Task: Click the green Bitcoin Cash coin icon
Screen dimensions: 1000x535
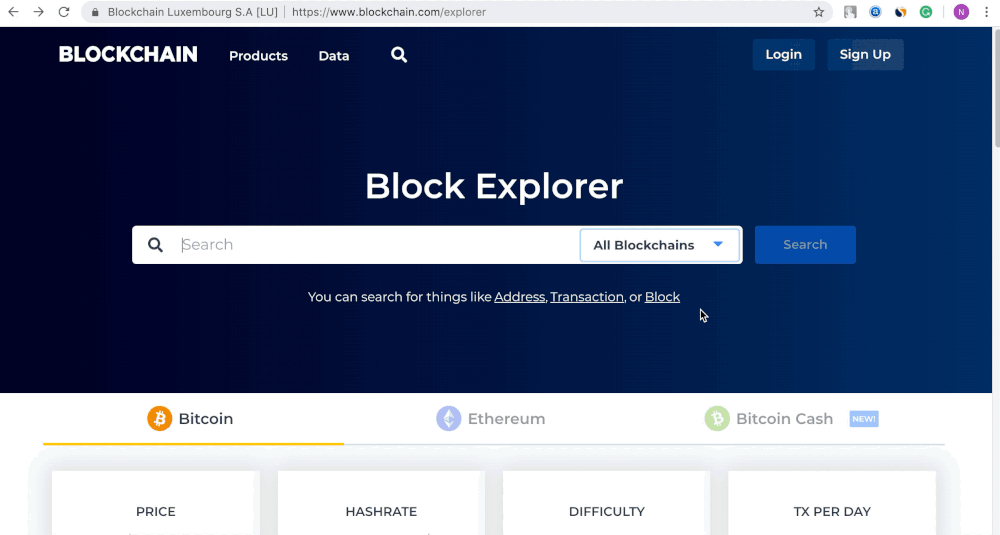Action: pyautogui.click(x=717, y=419)
